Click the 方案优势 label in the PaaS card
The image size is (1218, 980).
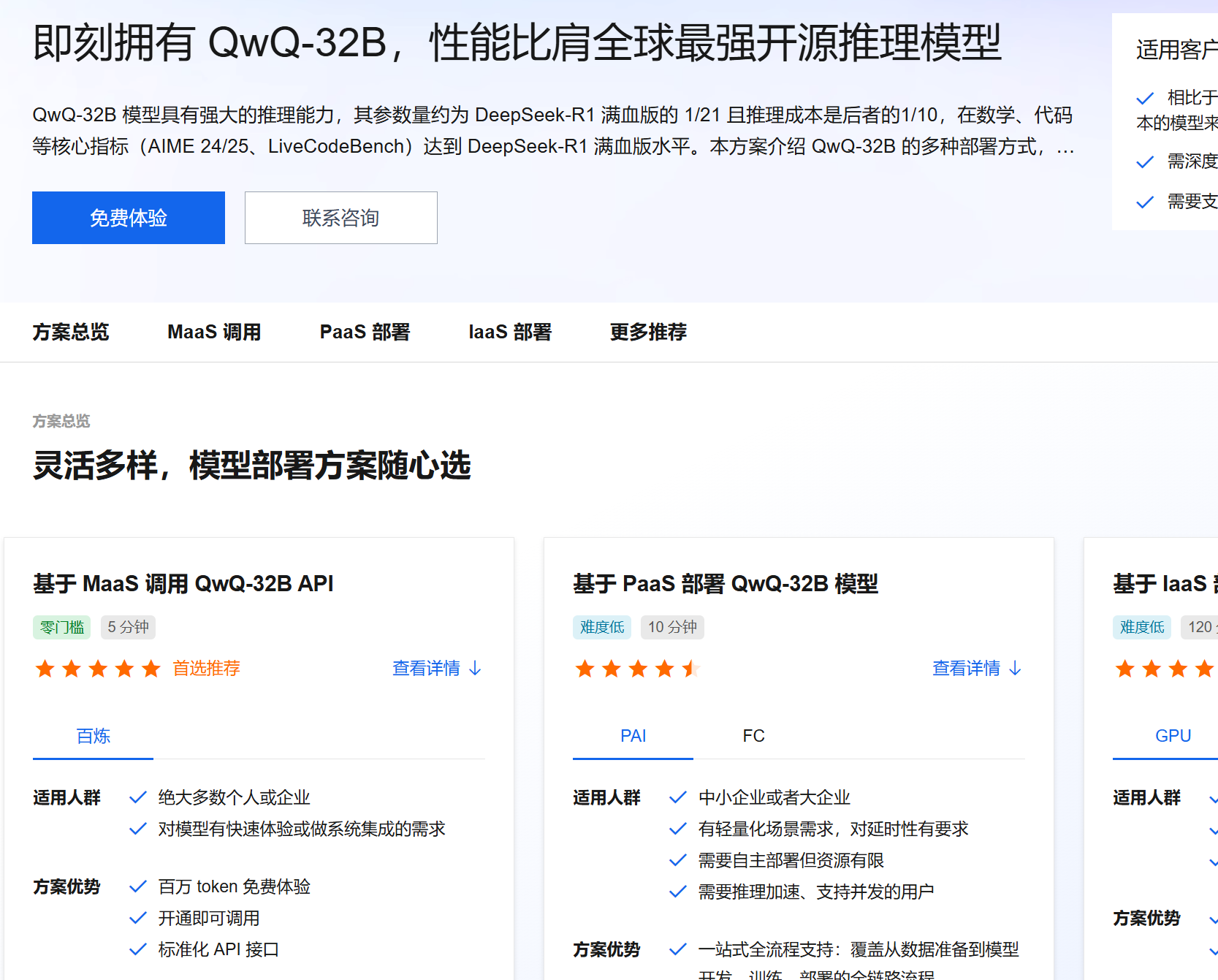pyautogui.click(x=606, y=949)
